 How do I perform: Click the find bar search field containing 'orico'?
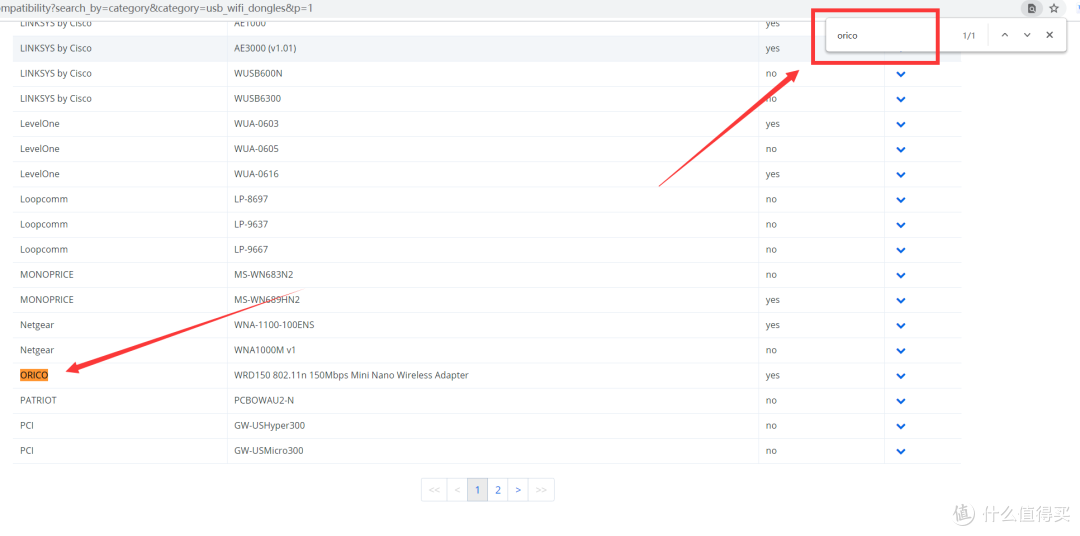coord(892,35)
